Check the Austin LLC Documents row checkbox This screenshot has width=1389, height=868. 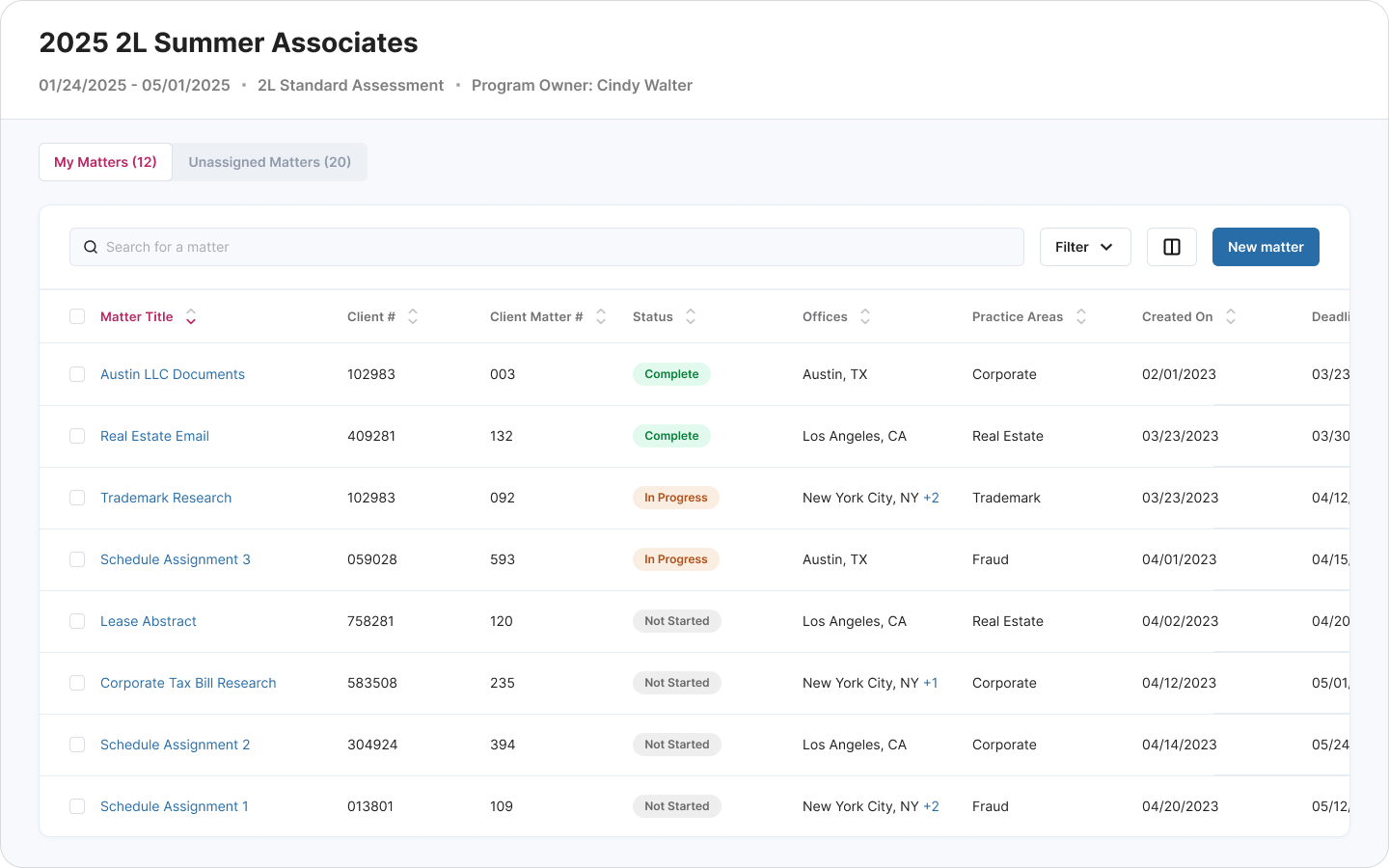coord(77,374)
